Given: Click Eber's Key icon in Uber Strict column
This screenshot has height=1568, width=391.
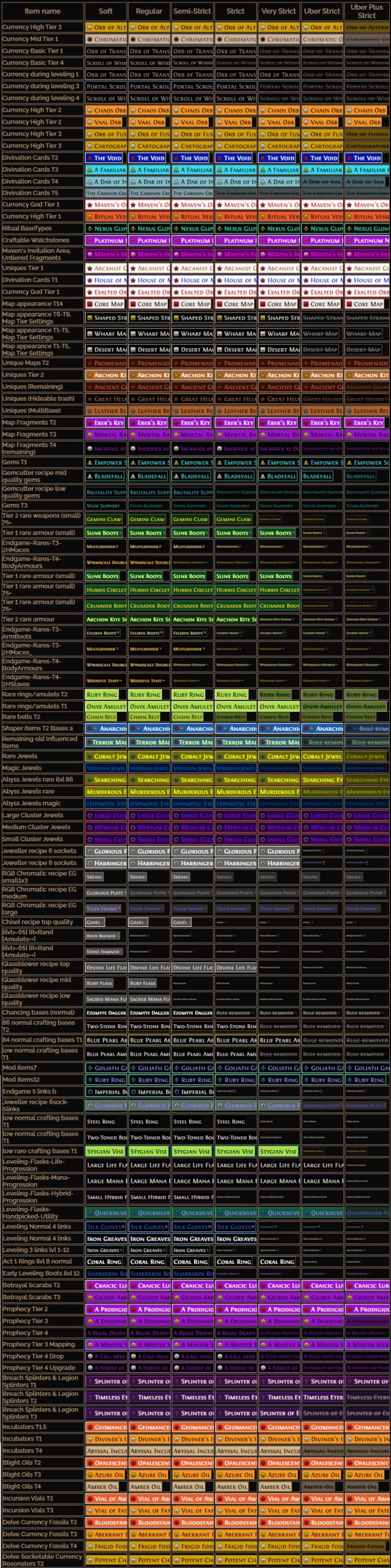Looking at the screenshot, I should 306,423.
